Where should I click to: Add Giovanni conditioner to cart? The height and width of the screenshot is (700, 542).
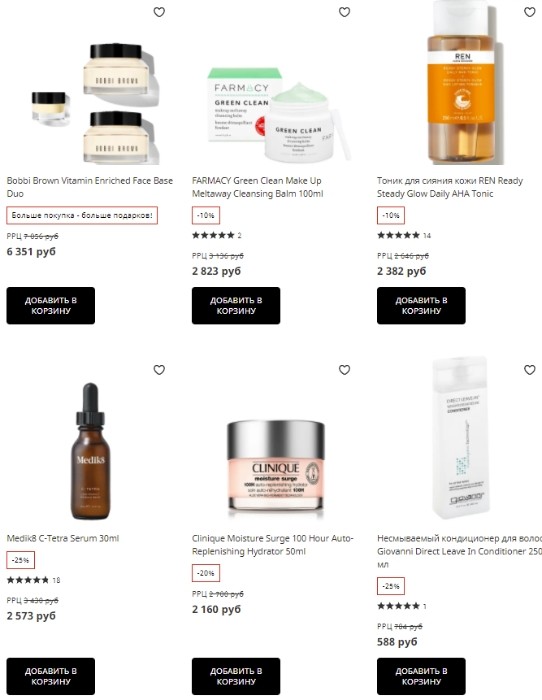pyautogui.click(x=421, y=676)
